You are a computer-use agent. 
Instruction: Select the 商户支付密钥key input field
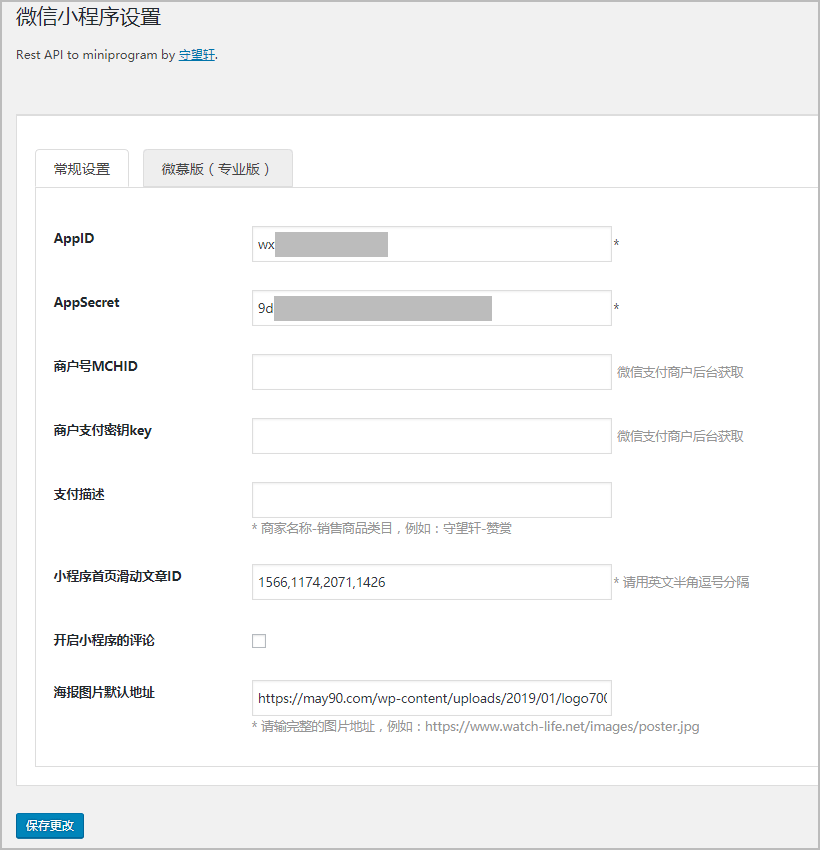[x=430, y=435]
